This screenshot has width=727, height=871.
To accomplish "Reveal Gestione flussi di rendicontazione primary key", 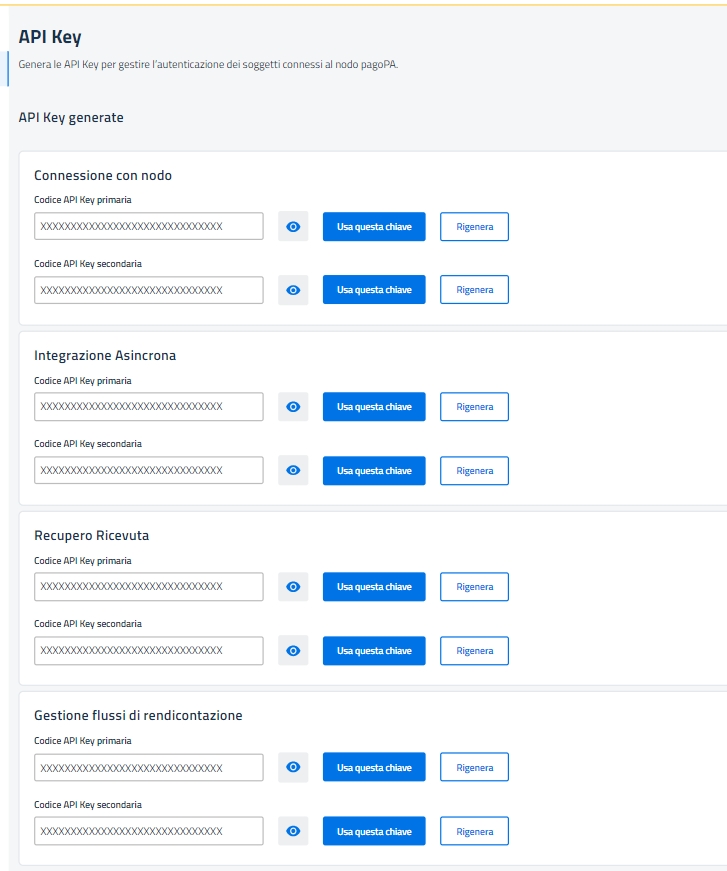I will [x=293, y=767].
